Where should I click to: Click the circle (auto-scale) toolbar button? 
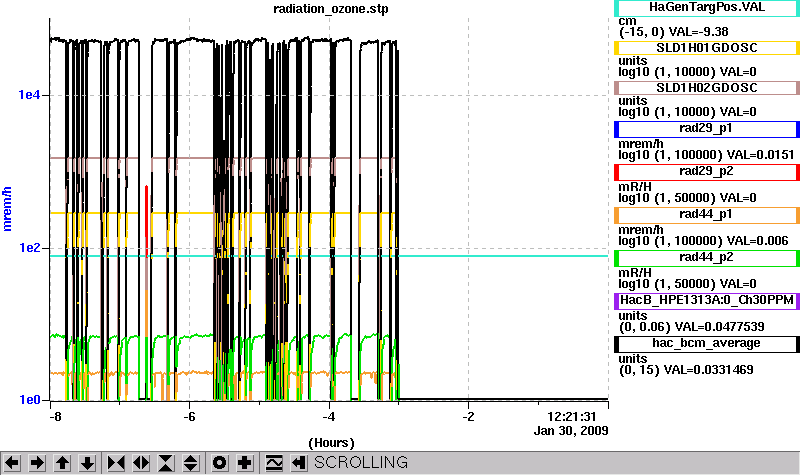pyautogui.click(x=219, y=463)
